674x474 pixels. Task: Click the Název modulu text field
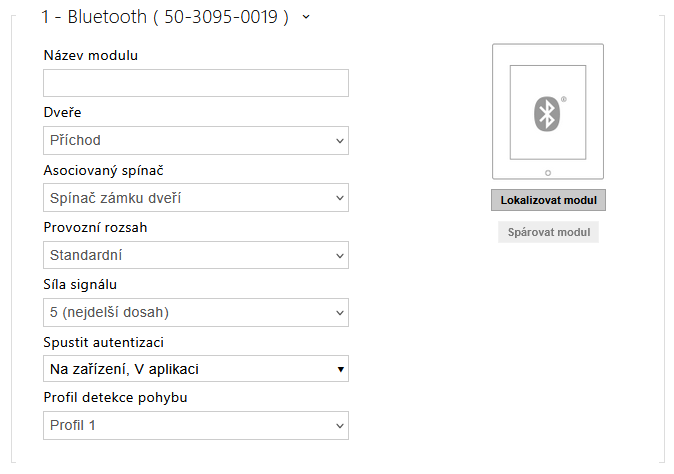click(196, 83)
